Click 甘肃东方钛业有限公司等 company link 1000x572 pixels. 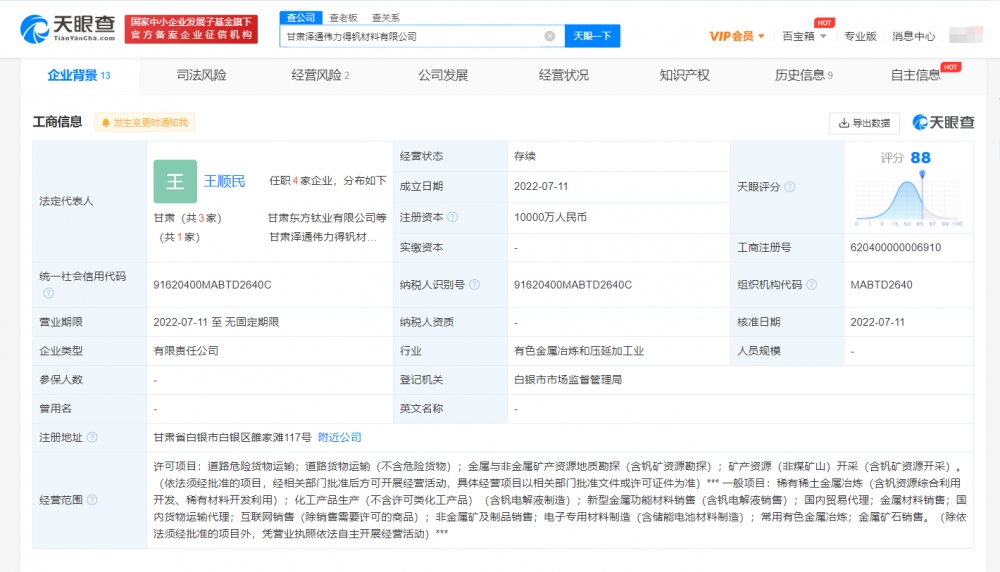pos(327,218)
